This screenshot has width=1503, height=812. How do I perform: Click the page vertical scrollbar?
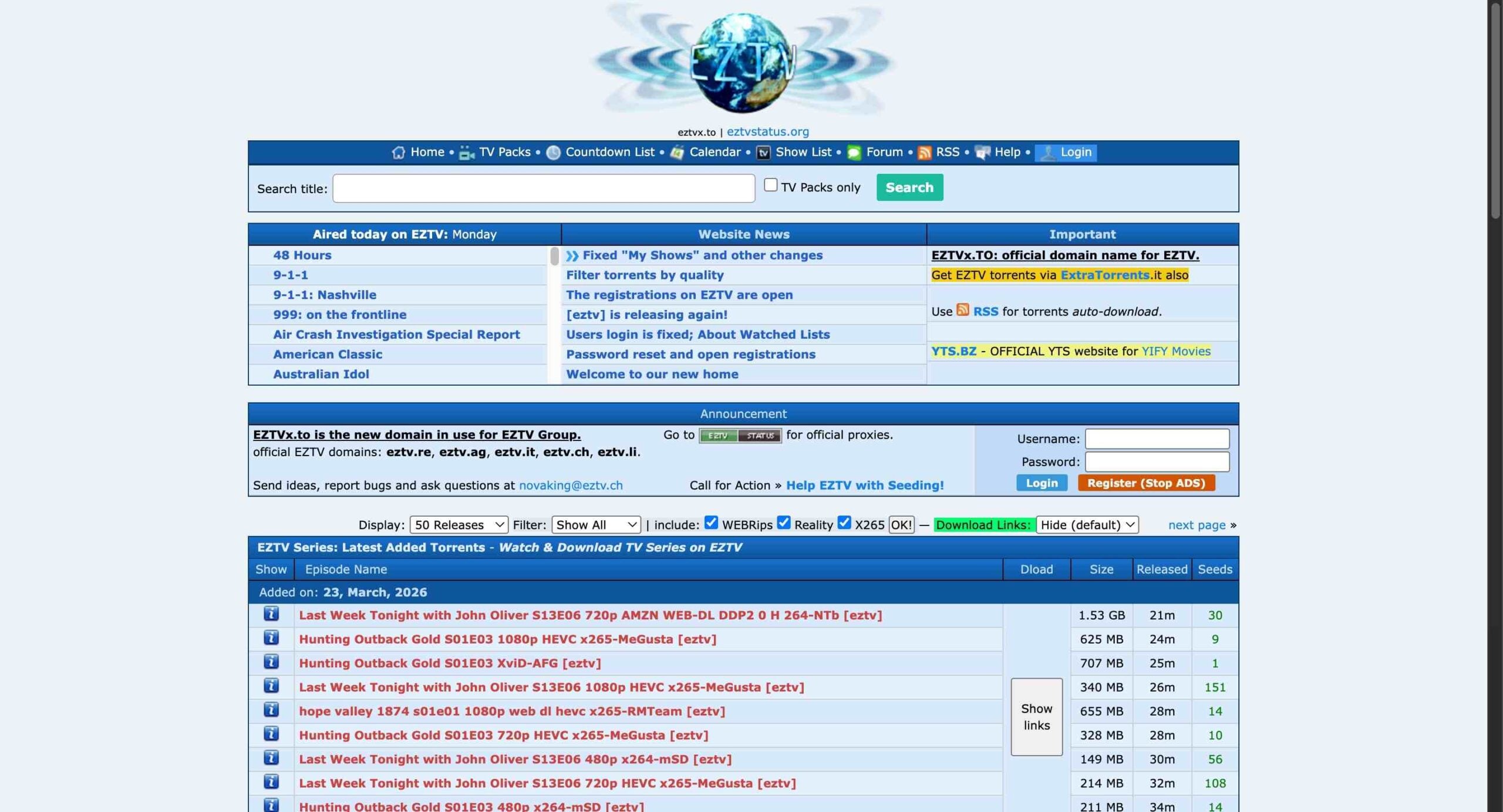[x=1495, y=112]
